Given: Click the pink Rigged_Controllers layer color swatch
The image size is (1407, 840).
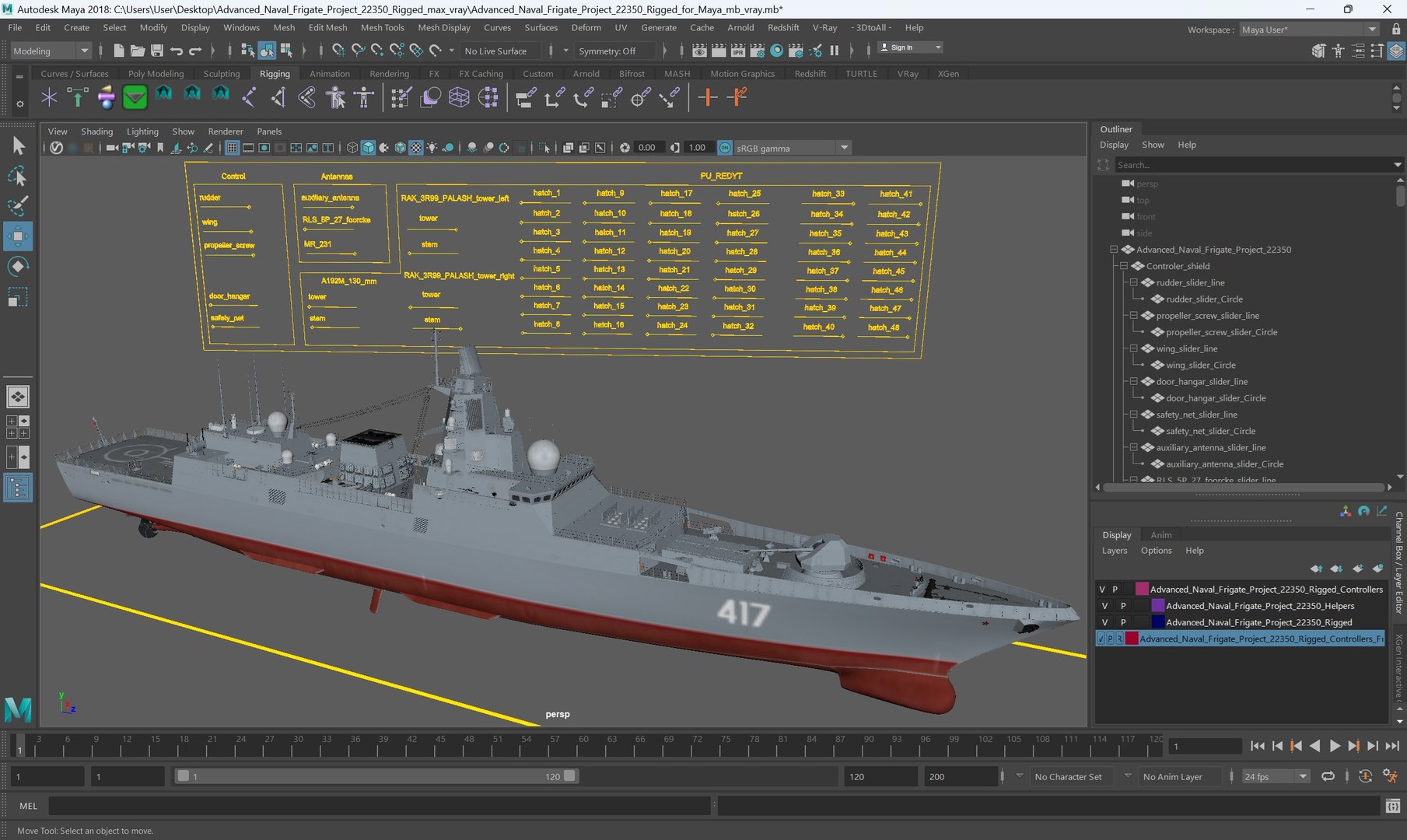Looking at the screenshot, I should (1142, 590).
